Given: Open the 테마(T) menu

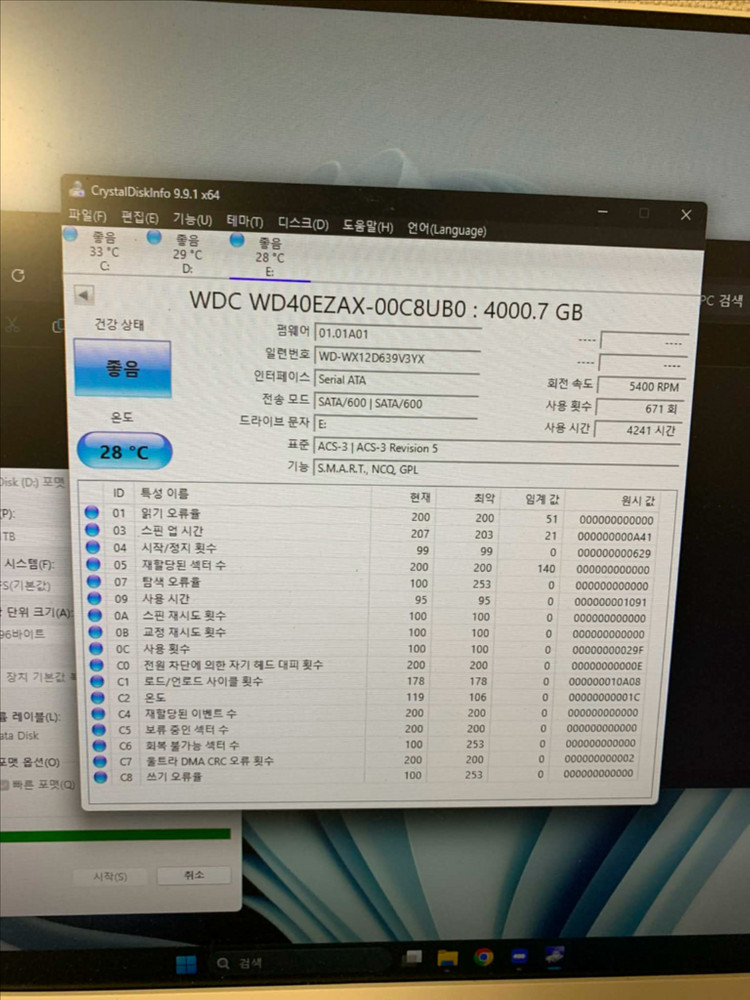Looking at the screenshot, I should click(x=245, y=221).
